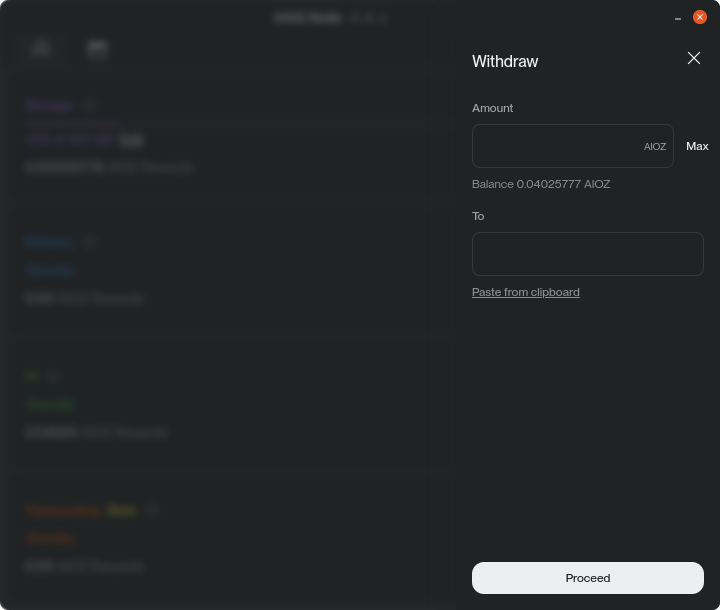720x610 pixels.
Task: Click the info icon beside the blue heading
Action: coord(90,242)
